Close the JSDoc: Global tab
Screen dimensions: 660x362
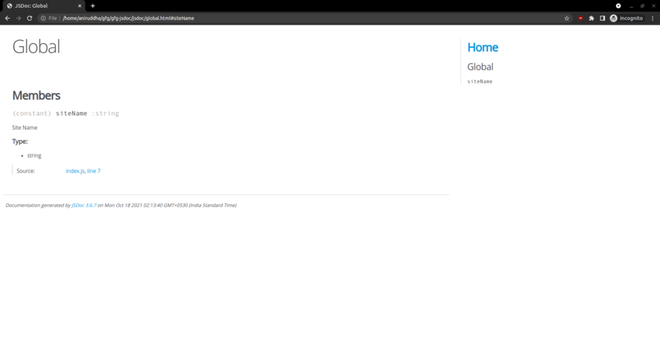click(x=80, y=6)
